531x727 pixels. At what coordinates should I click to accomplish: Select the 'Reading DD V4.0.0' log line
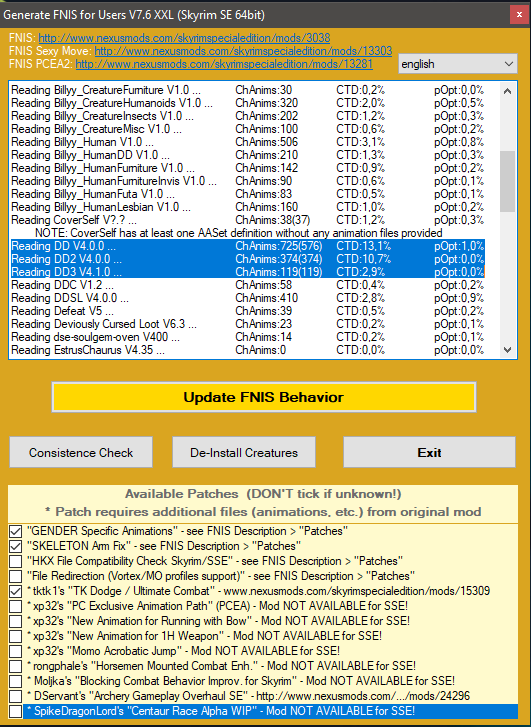(x=248, y=246)
